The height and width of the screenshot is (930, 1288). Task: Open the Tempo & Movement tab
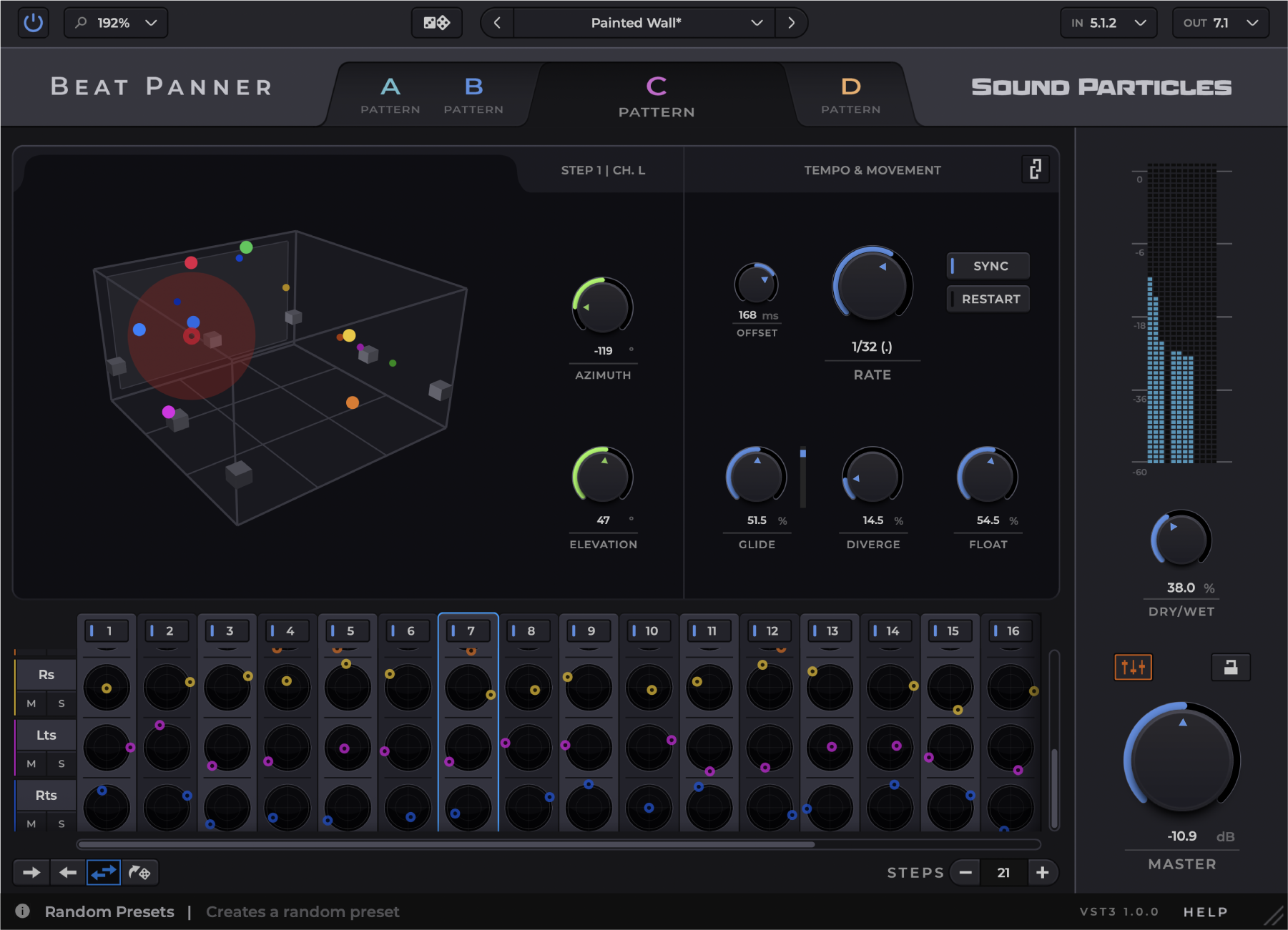click(872, 170)
